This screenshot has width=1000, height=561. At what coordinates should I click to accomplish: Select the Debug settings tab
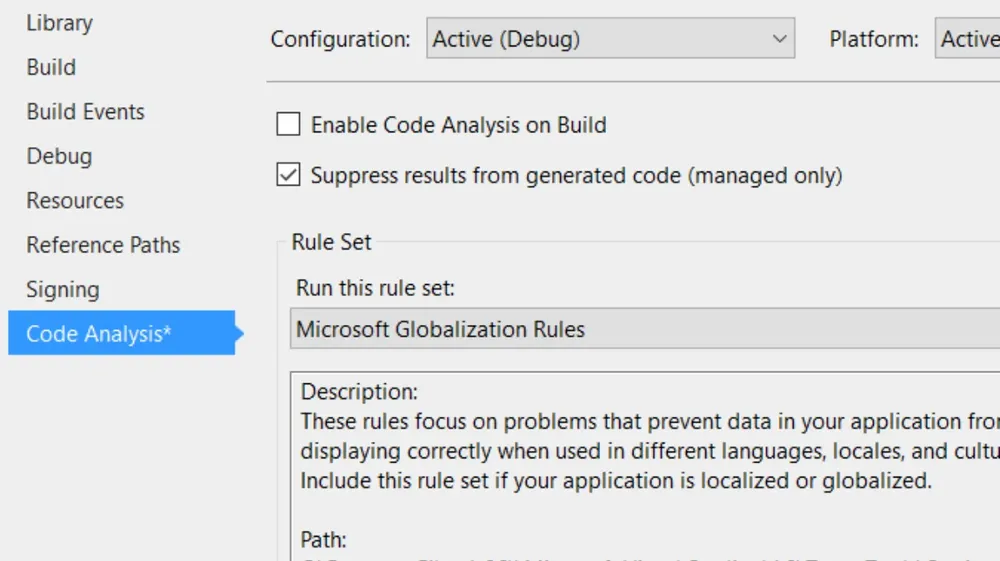click(59, 156)
